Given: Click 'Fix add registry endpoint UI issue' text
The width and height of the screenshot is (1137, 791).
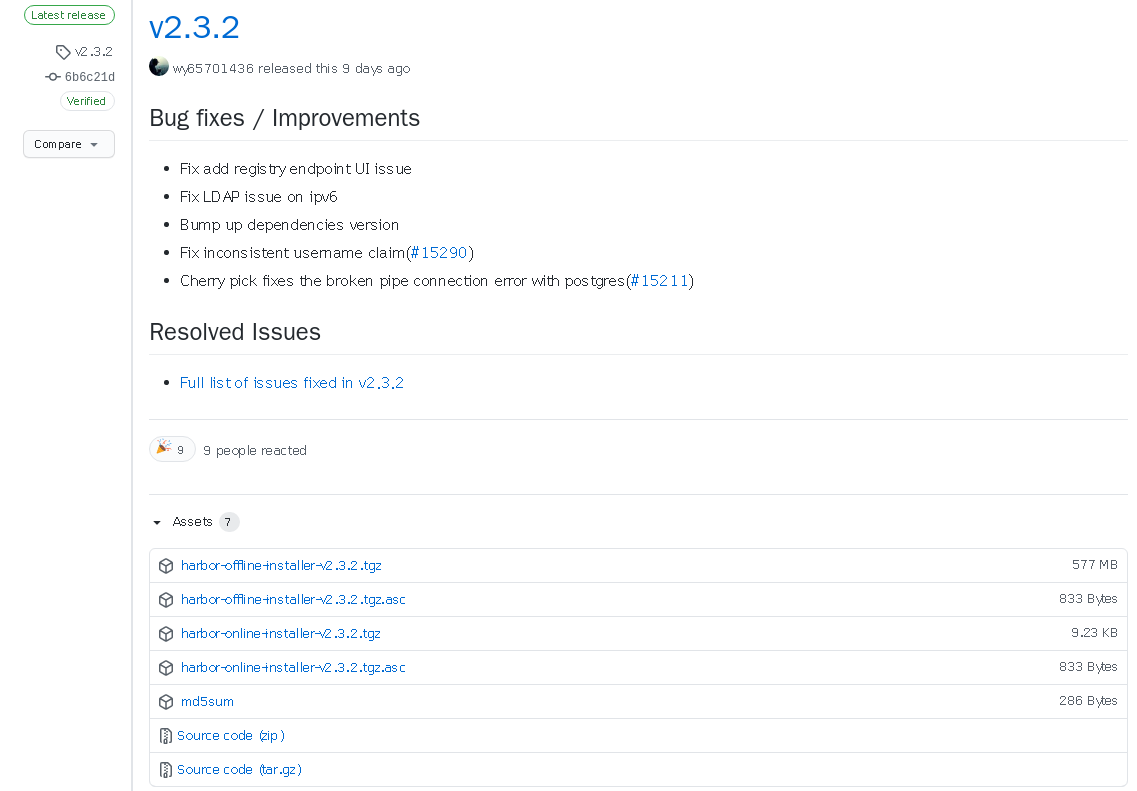Looking at the screenshot, I should click(x=296, y=169).
